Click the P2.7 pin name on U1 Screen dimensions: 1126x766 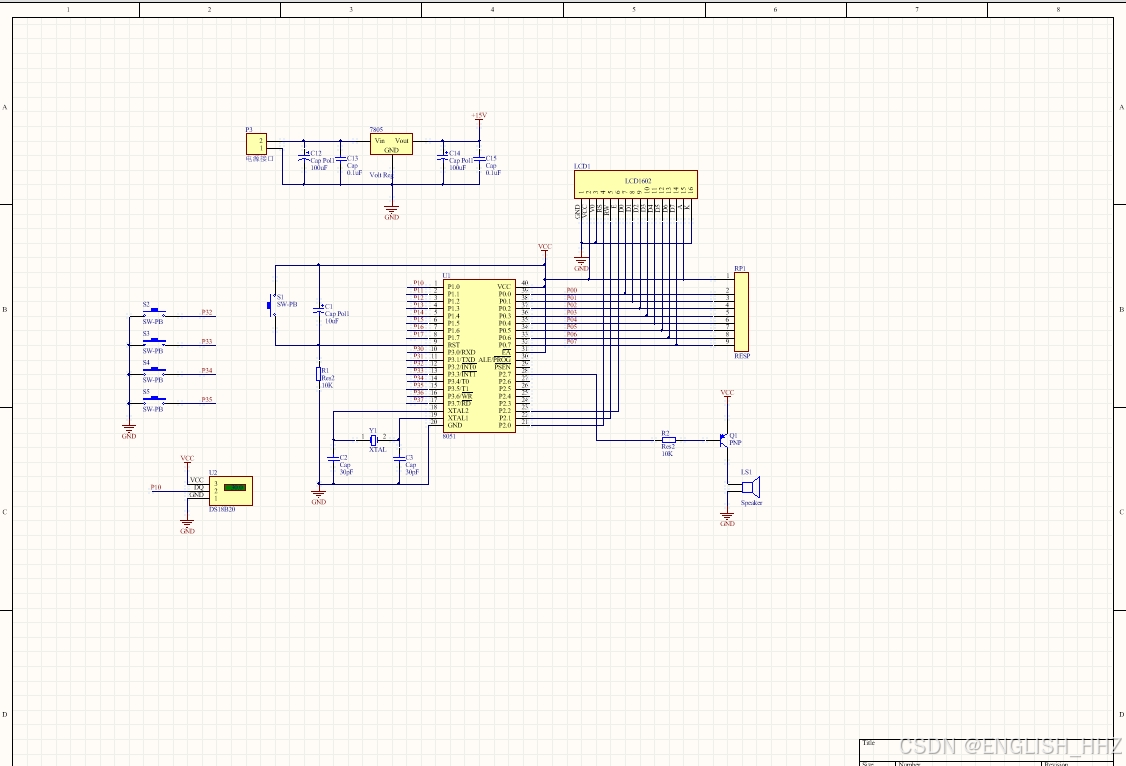pos(505,374)
